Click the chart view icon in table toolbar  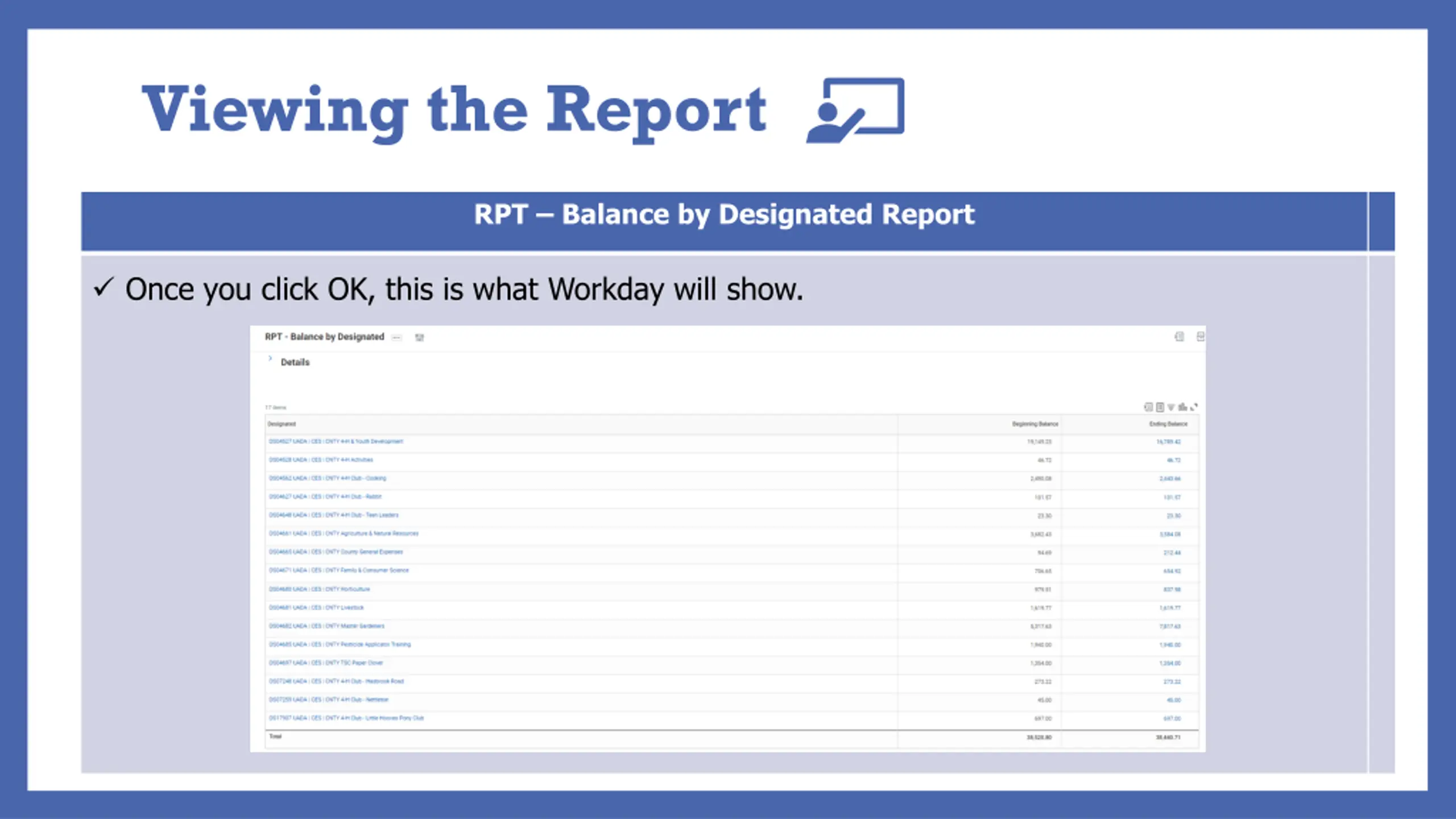(1182, 407)
